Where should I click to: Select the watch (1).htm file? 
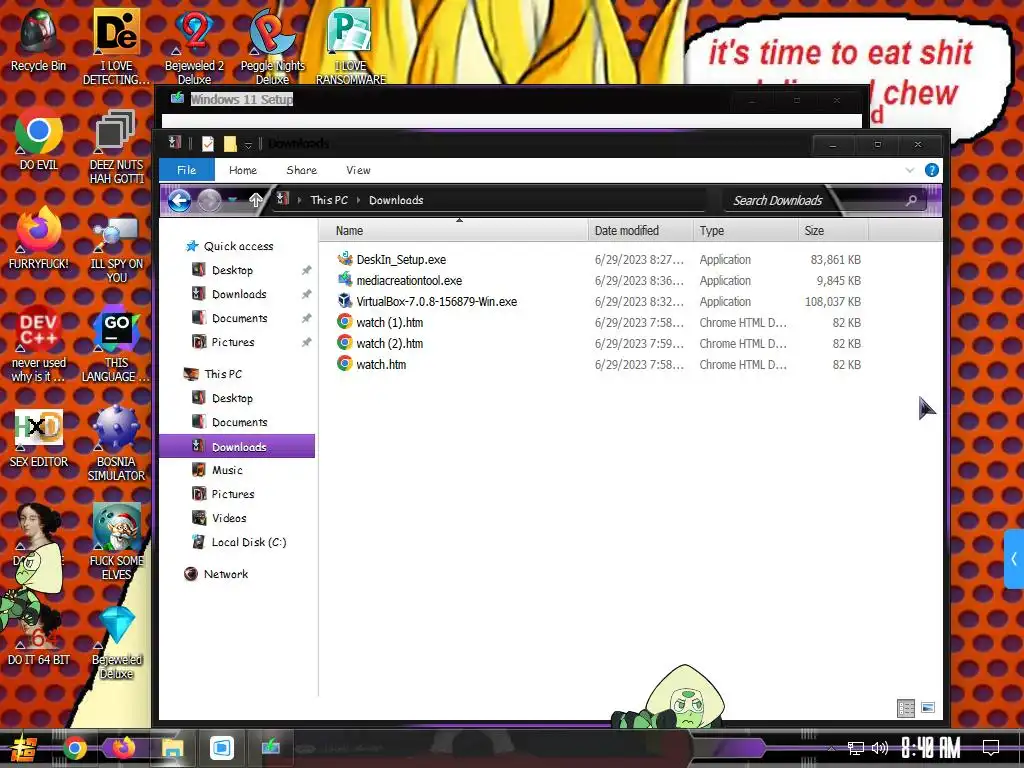tap(389, 323)
